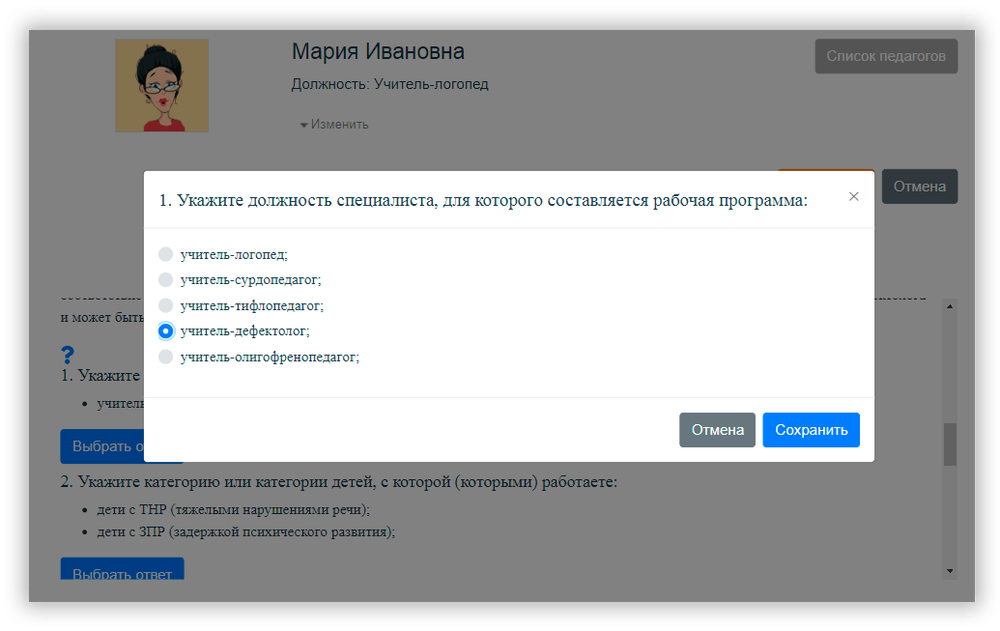1000x631 pixels.
Task: Click the dark Отмена button behind the dialog
Action: point(919,187)
